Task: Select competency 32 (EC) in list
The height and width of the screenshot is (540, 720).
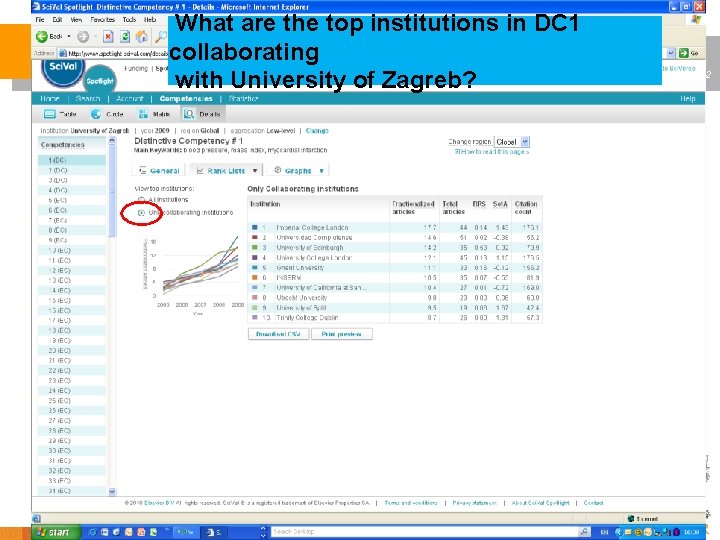Action: (72, 471)
